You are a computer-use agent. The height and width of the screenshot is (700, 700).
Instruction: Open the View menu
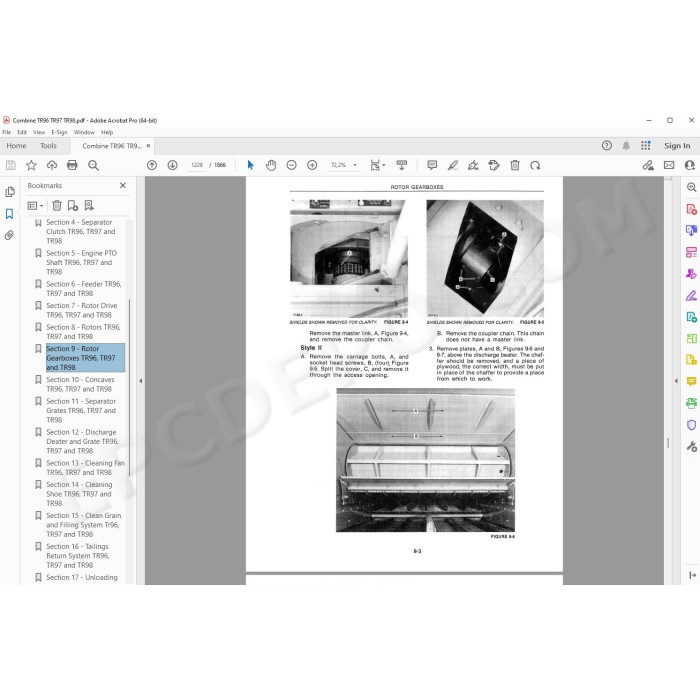pyautogui.click(x=39, y=132)
